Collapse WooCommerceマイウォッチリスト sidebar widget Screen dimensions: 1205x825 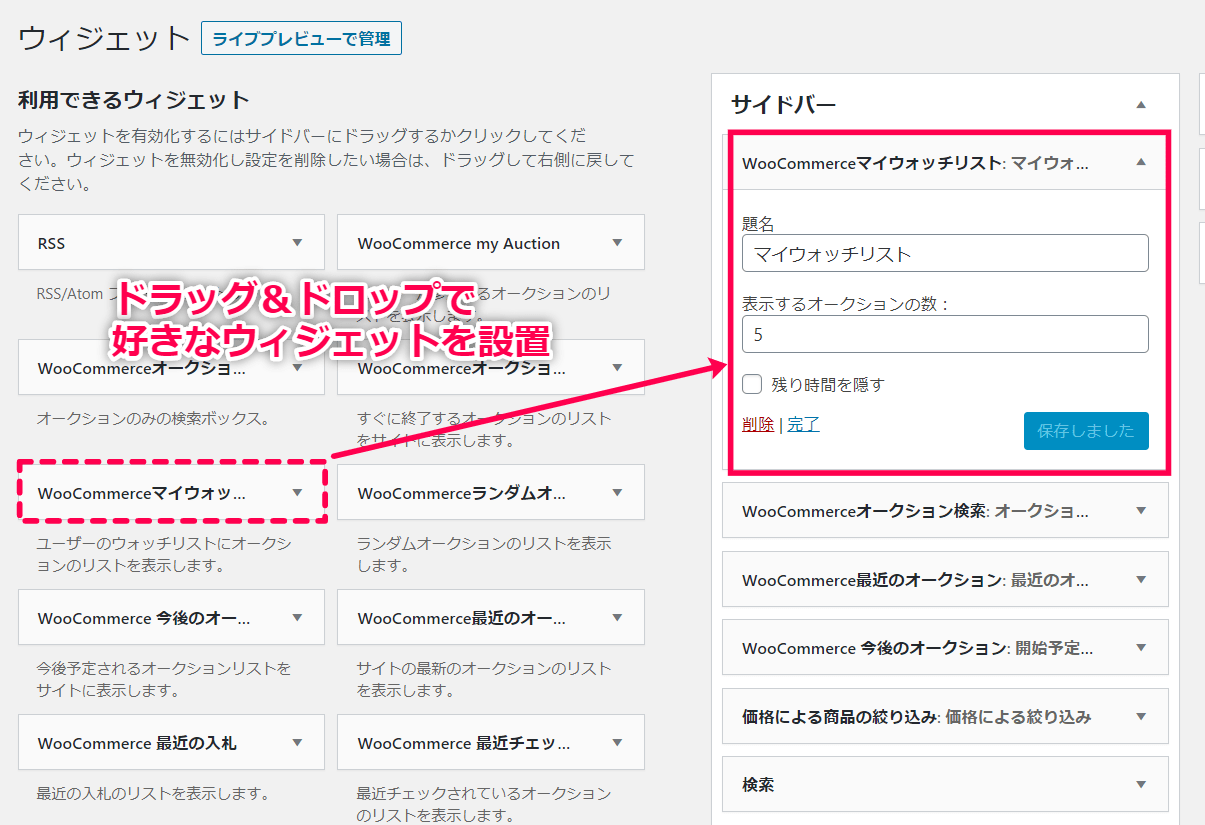[x=1141, y=162]
